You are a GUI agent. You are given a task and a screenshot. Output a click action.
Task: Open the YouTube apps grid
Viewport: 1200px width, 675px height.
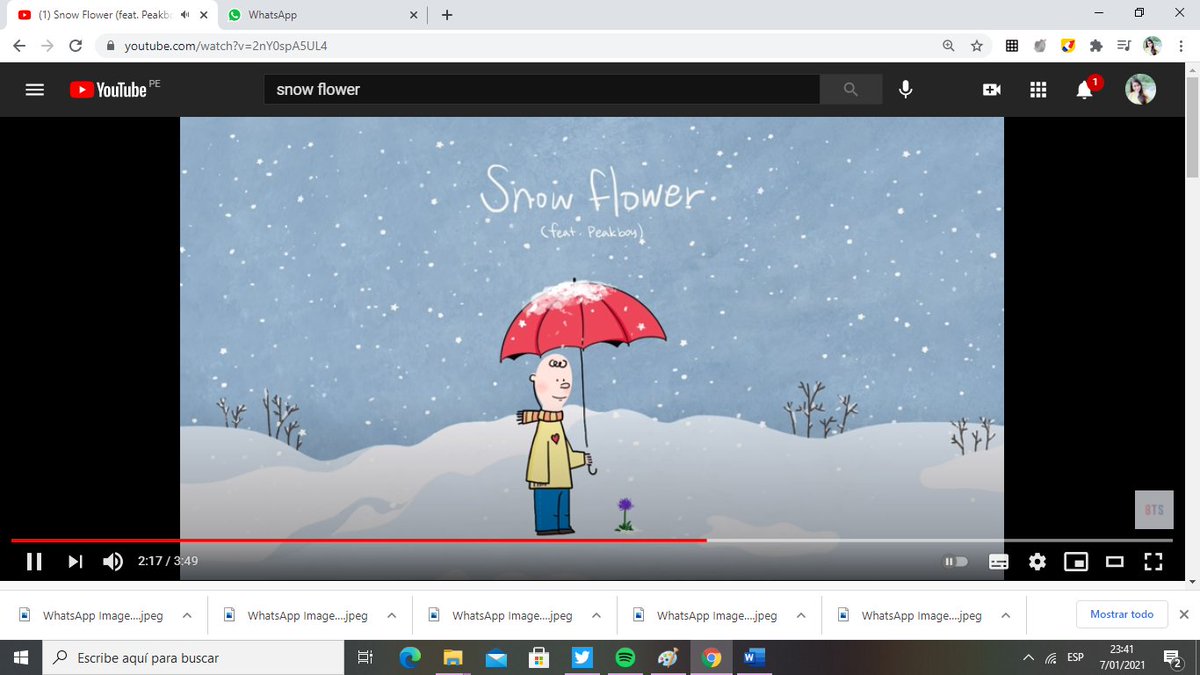[1038, 89]
